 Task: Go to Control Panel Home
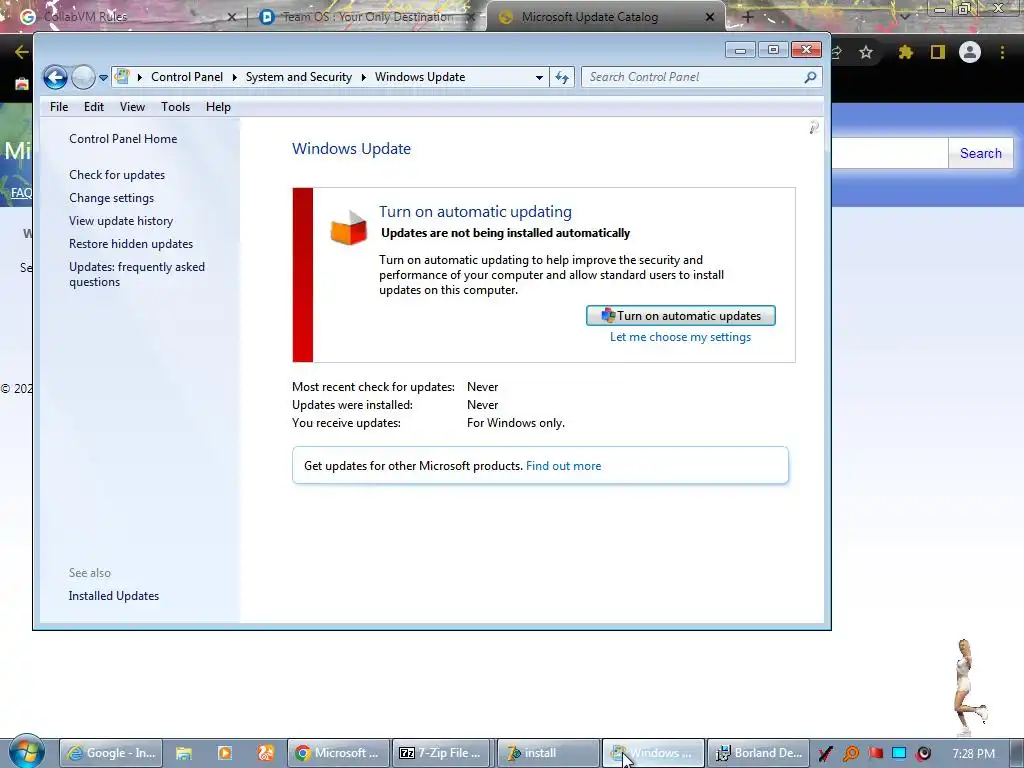pyautogui.click(x=123, y=138)
